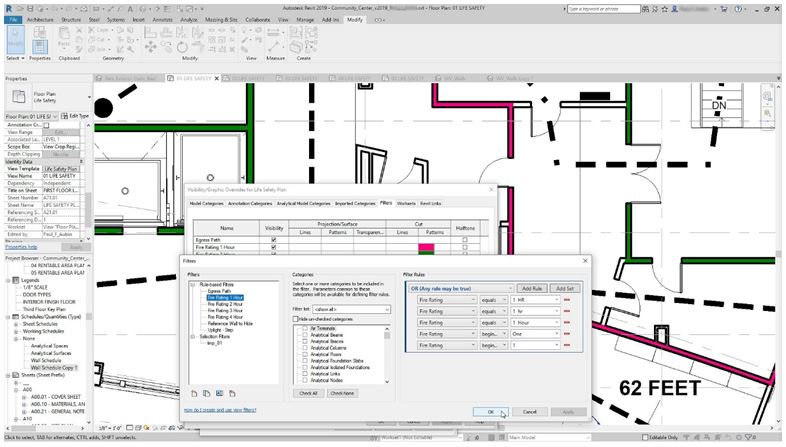
Task: Collapse the Selection Filters tree node
Action: [x=192, y=337]
